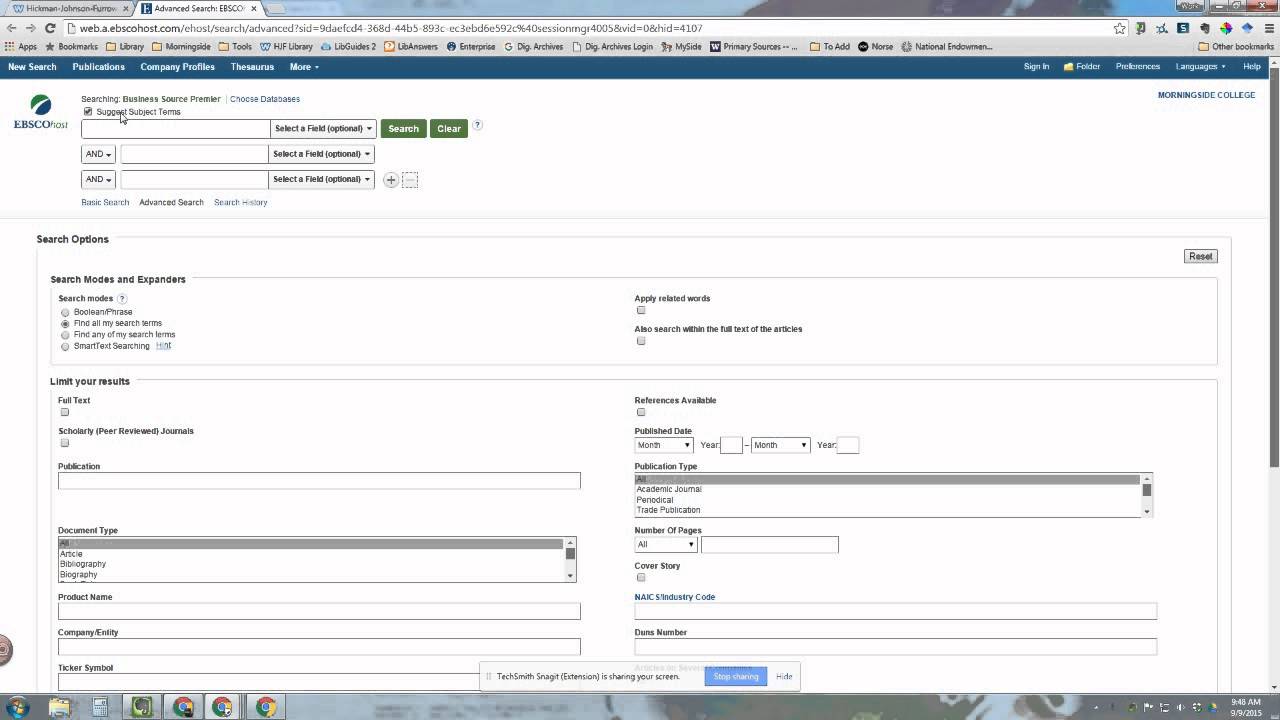Click the browser forward arrow
The width and height of the screenshot is (1280, 720).
point(30,28)
